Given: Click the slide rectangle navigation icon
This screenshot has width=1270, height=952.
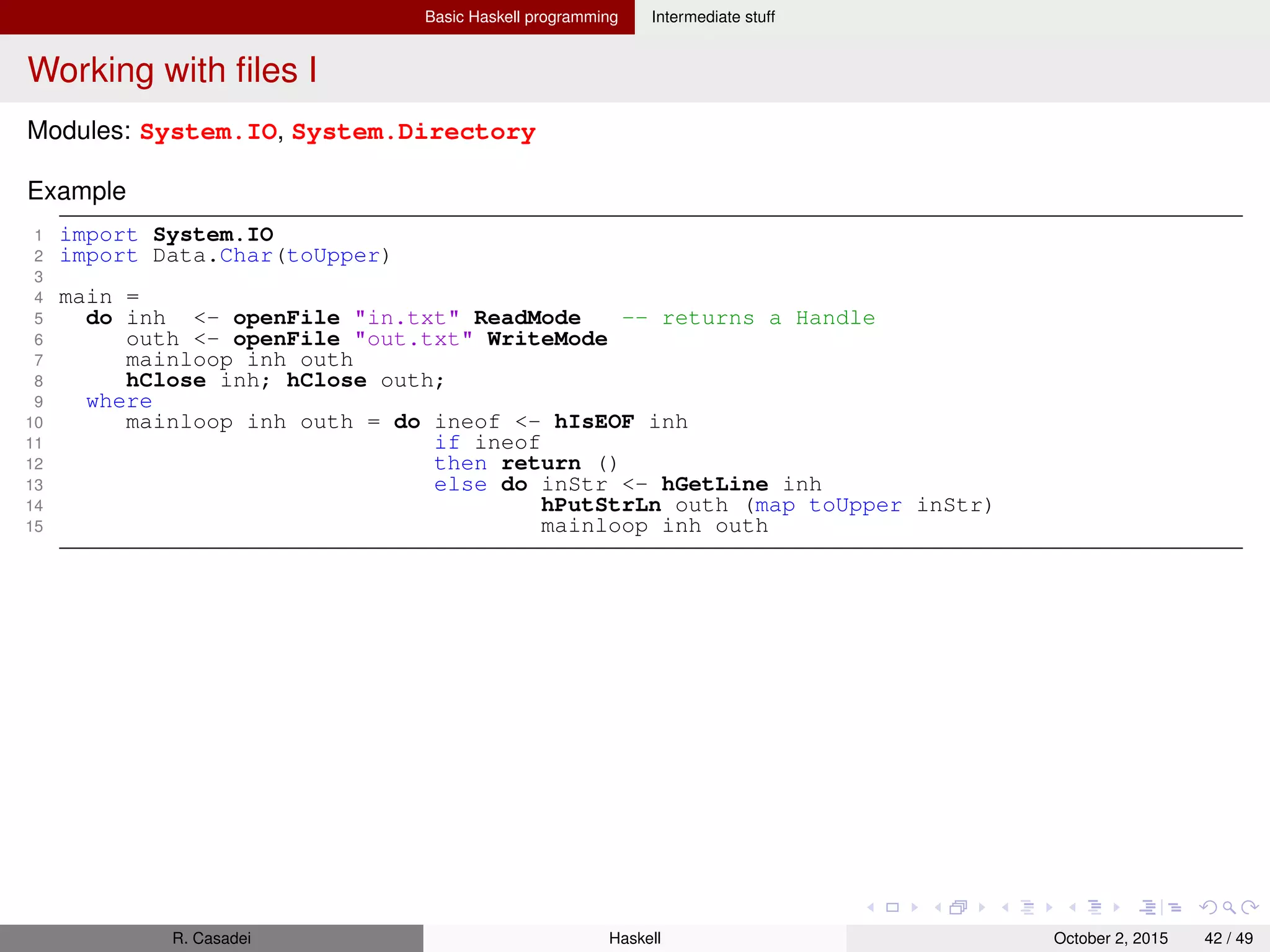Looking at the screenshot, I should (x=892, y=907).
